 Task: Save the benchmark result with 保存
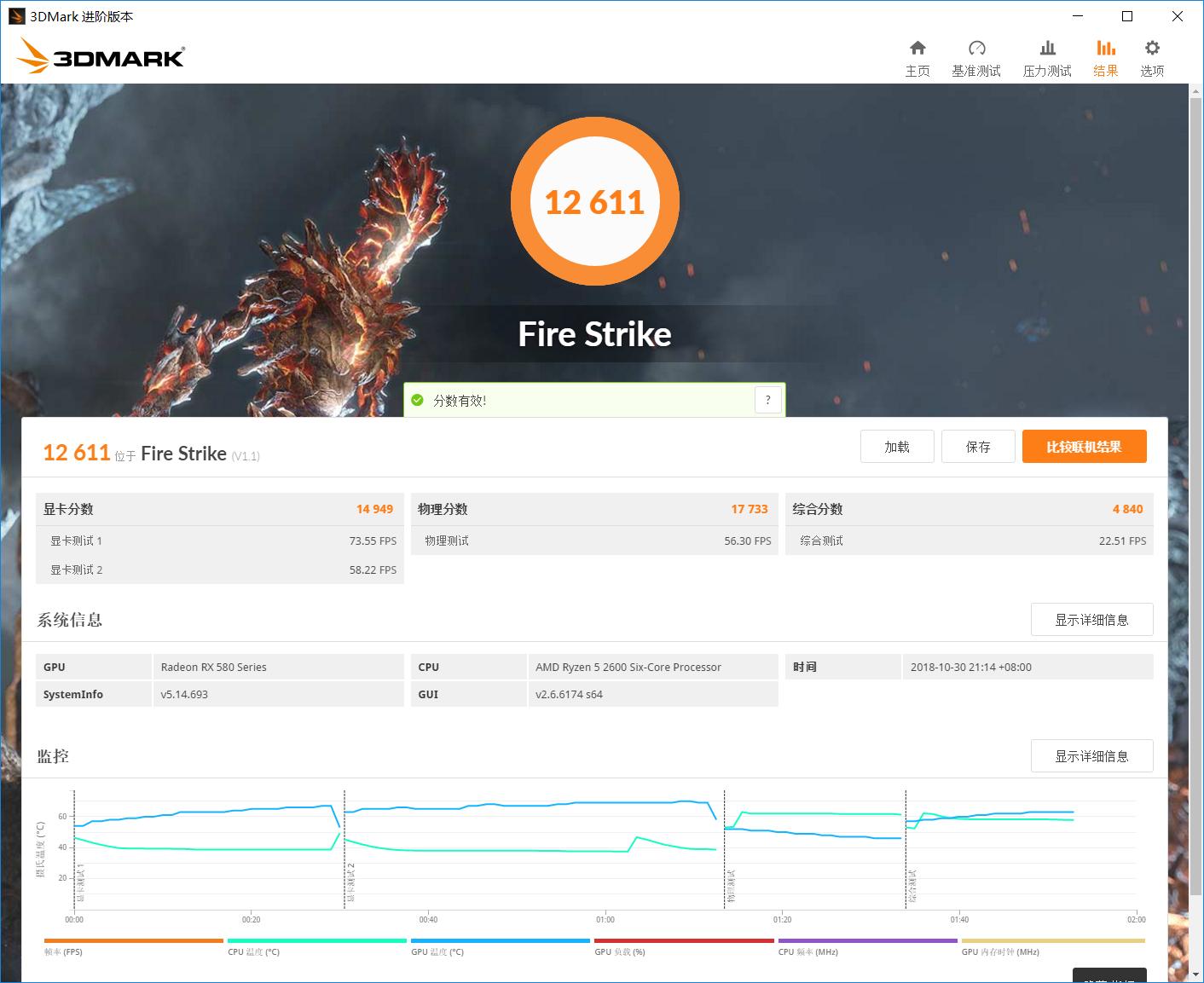point(978,446)
